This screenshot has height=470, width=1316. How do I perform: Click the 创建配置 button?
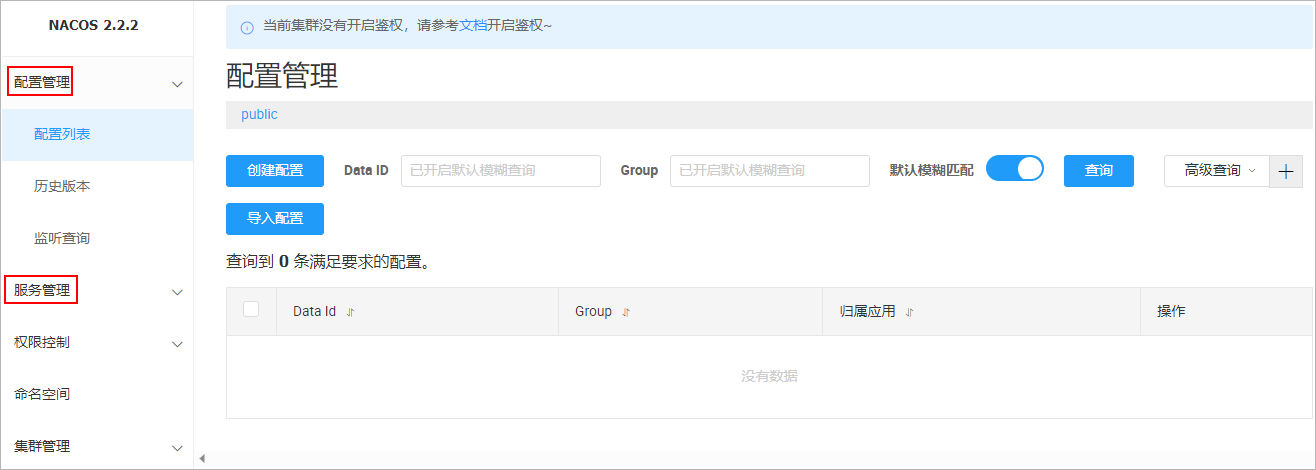click(275, 171)
